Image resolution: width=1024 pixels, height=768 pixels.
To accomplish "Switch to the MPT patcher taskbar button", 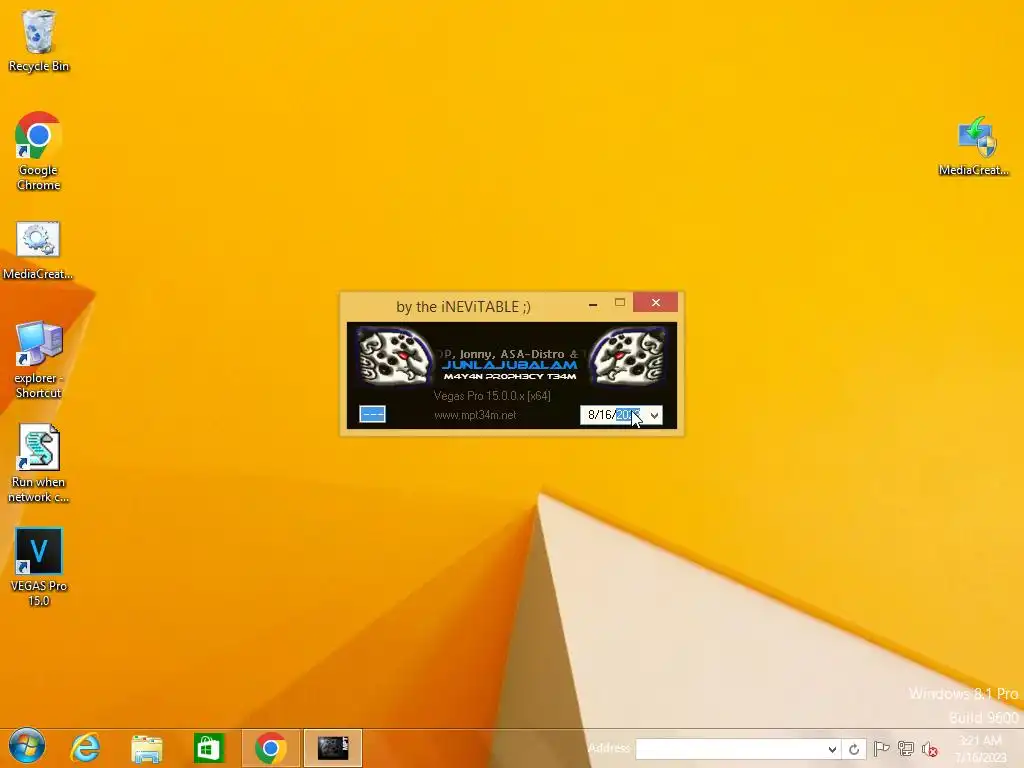I will point(333,748).
